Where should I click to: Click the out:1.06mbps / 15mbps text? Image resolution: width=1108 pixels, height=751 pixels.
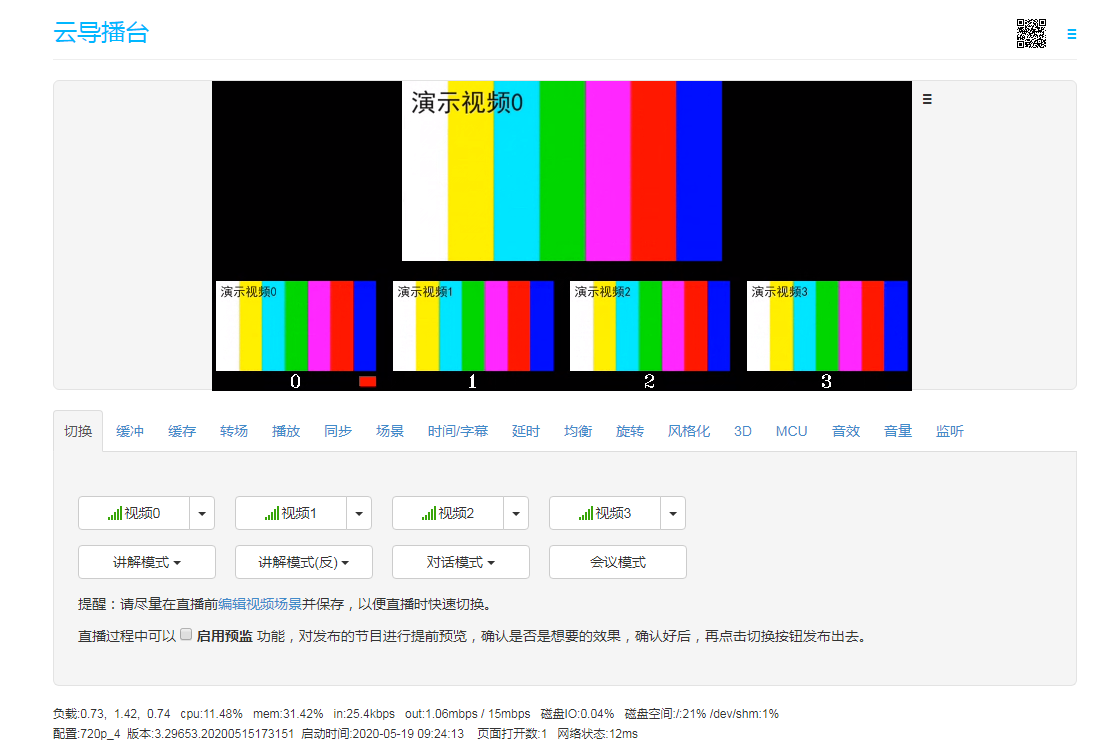tap(468, 714)
